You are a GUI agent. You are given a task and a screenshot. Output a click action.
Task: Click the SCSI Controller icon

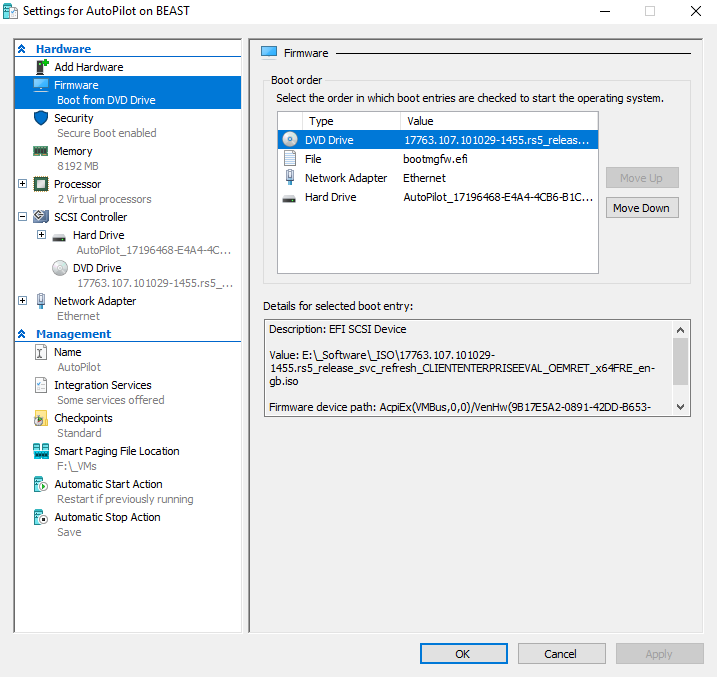pos(41,217)
